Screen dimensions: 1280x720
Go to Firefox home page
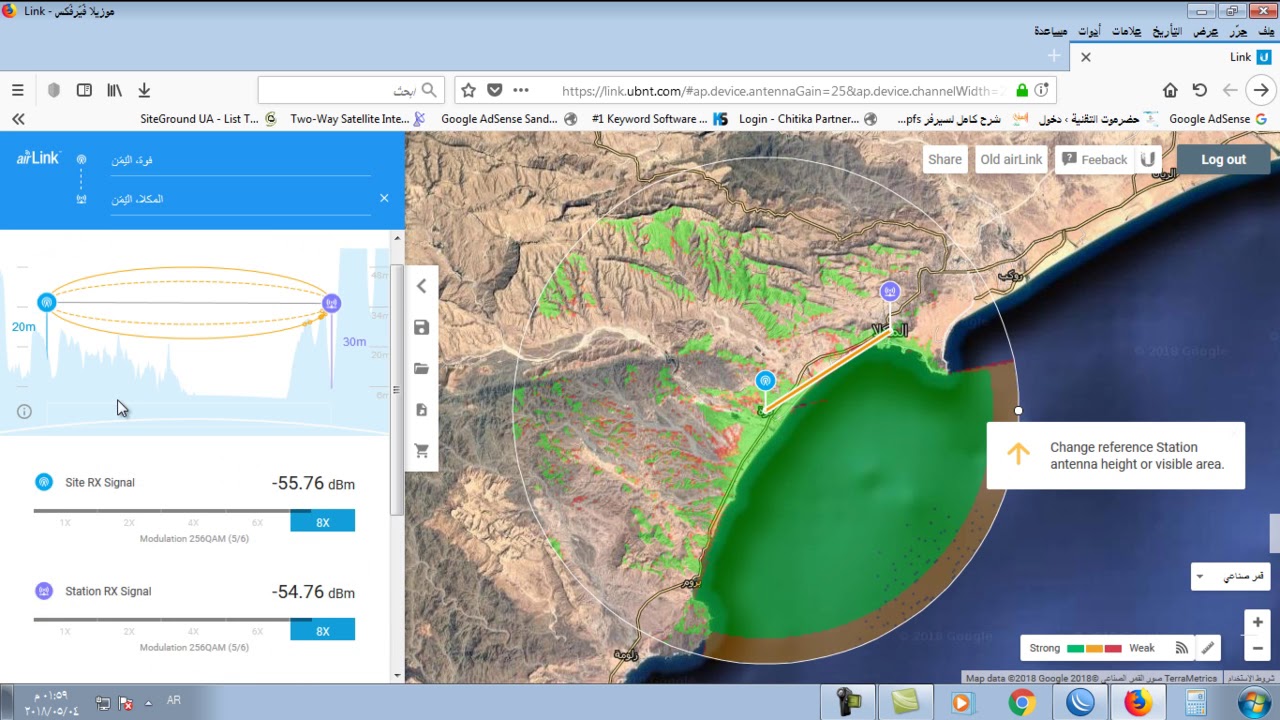coord(1170,90)
